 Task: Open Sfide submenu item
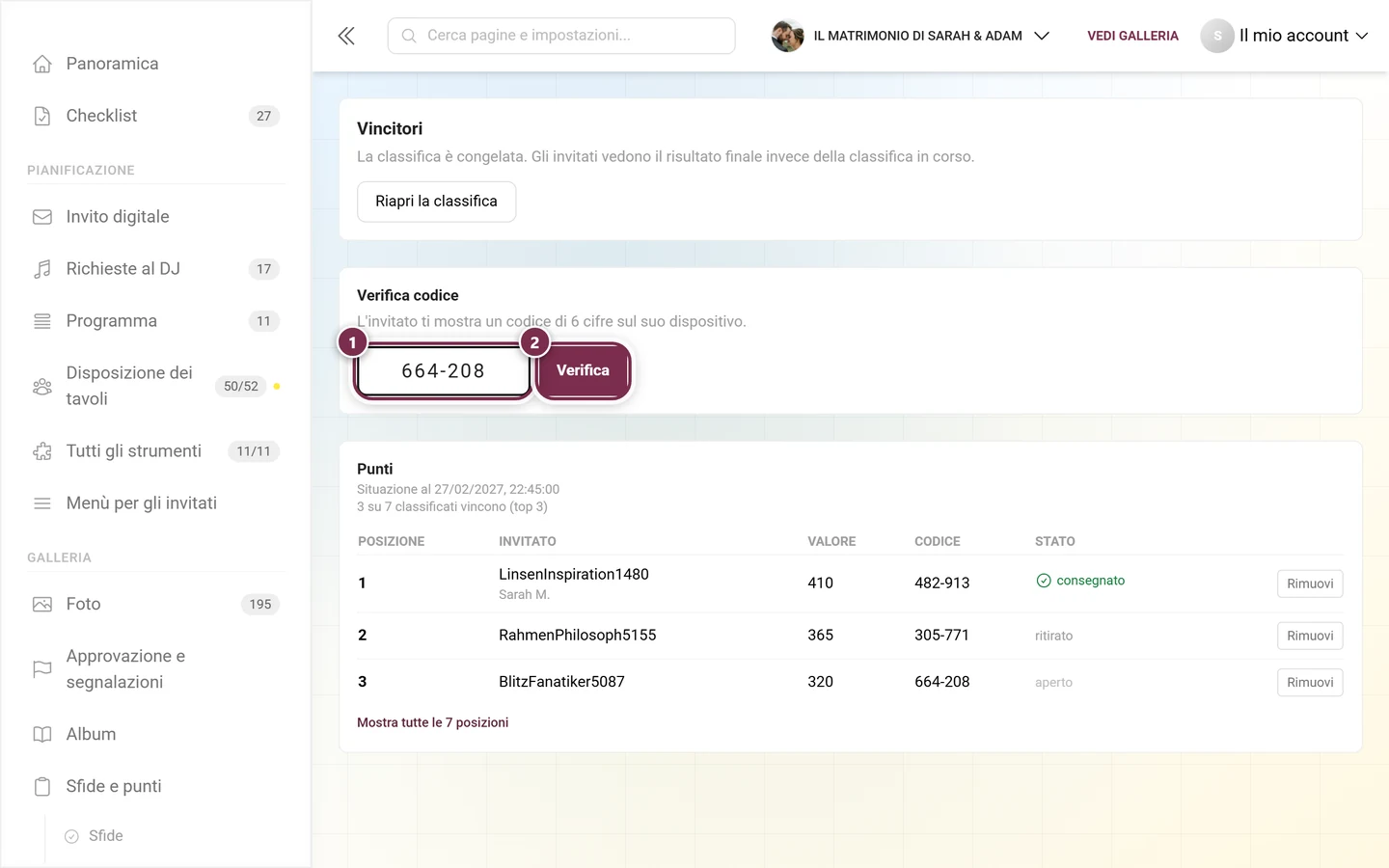[x=106, y=836]
